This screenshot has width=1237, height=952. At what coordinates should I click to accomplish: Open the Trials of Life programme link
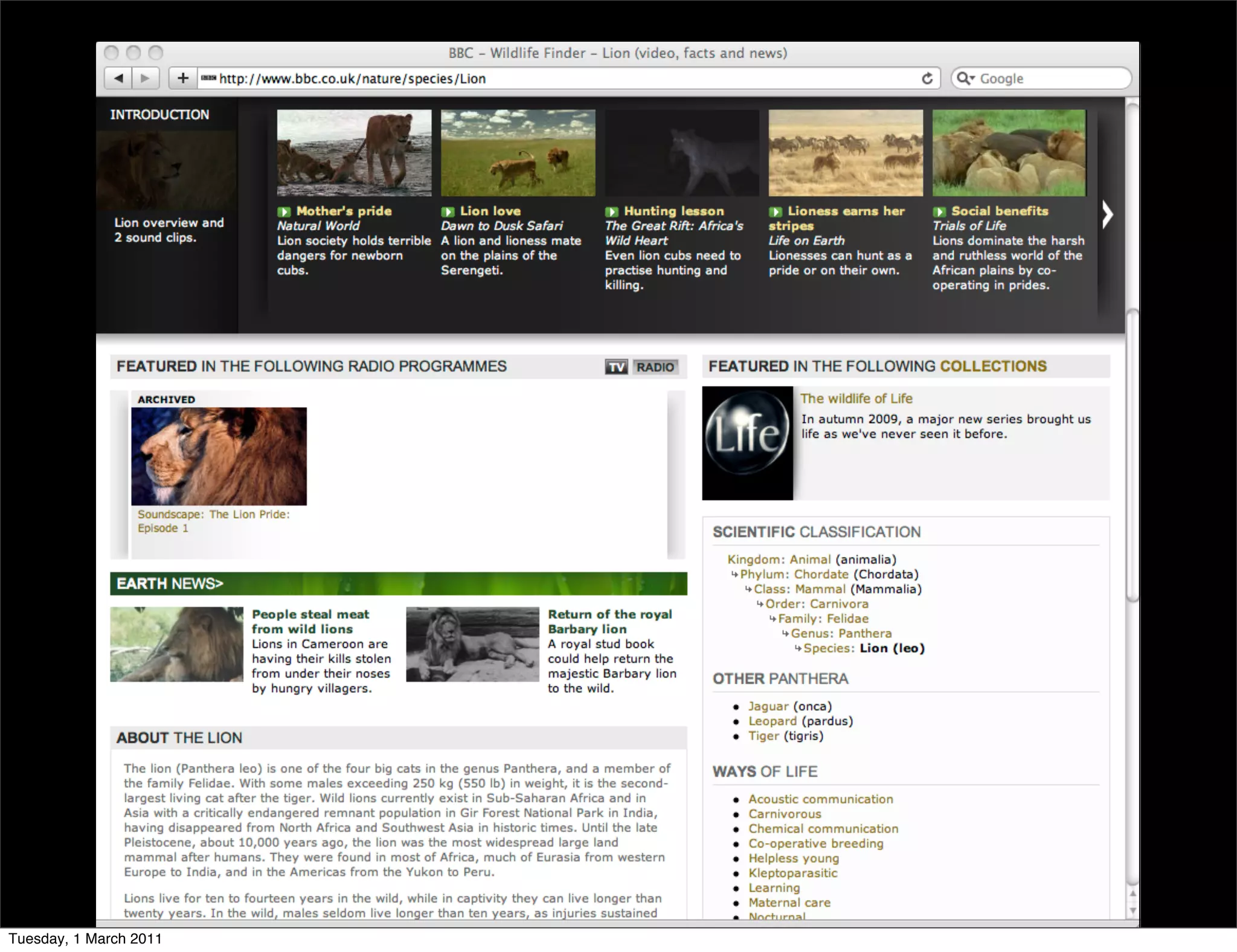point(969,226)
